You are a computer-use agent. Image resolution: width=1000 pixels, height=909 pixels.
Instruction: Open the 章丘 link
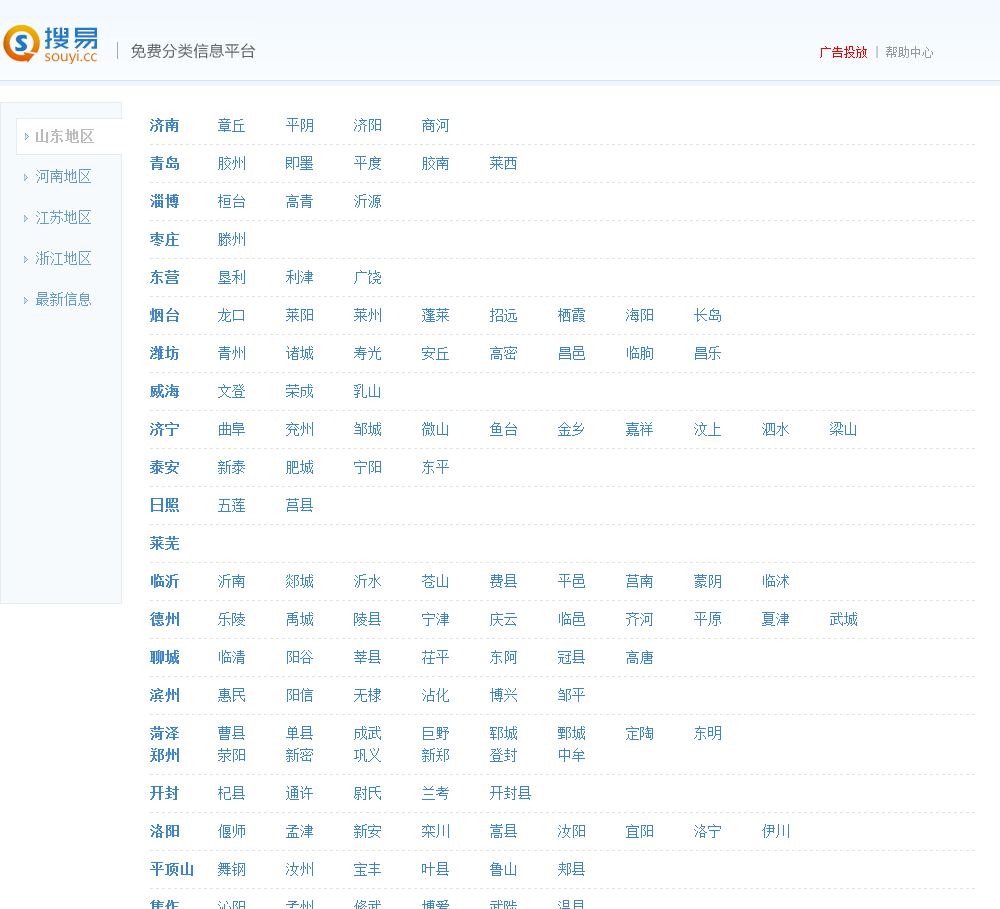coord(232,126)
